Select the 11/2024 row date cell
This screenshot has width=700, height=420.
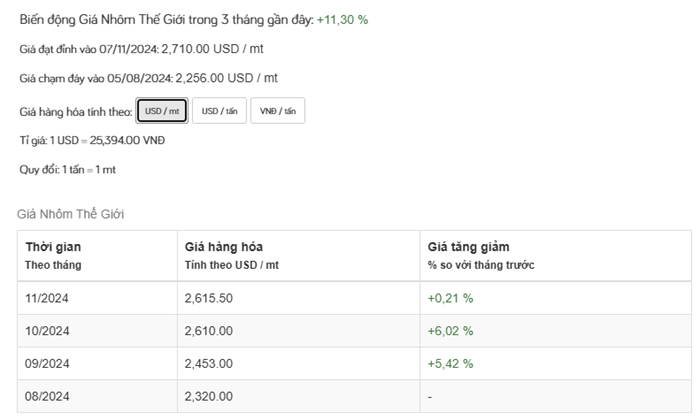[x=47, y=298]
